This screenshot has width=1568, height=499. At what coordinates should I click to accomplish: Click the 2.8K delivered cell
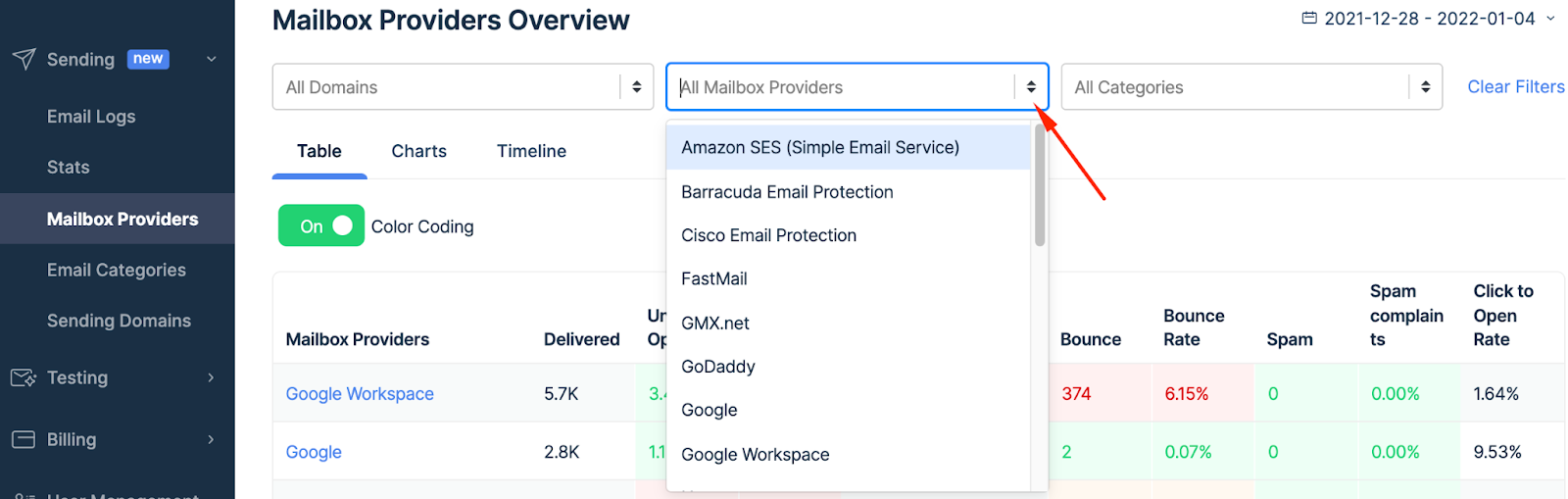(x=562, y=452)
